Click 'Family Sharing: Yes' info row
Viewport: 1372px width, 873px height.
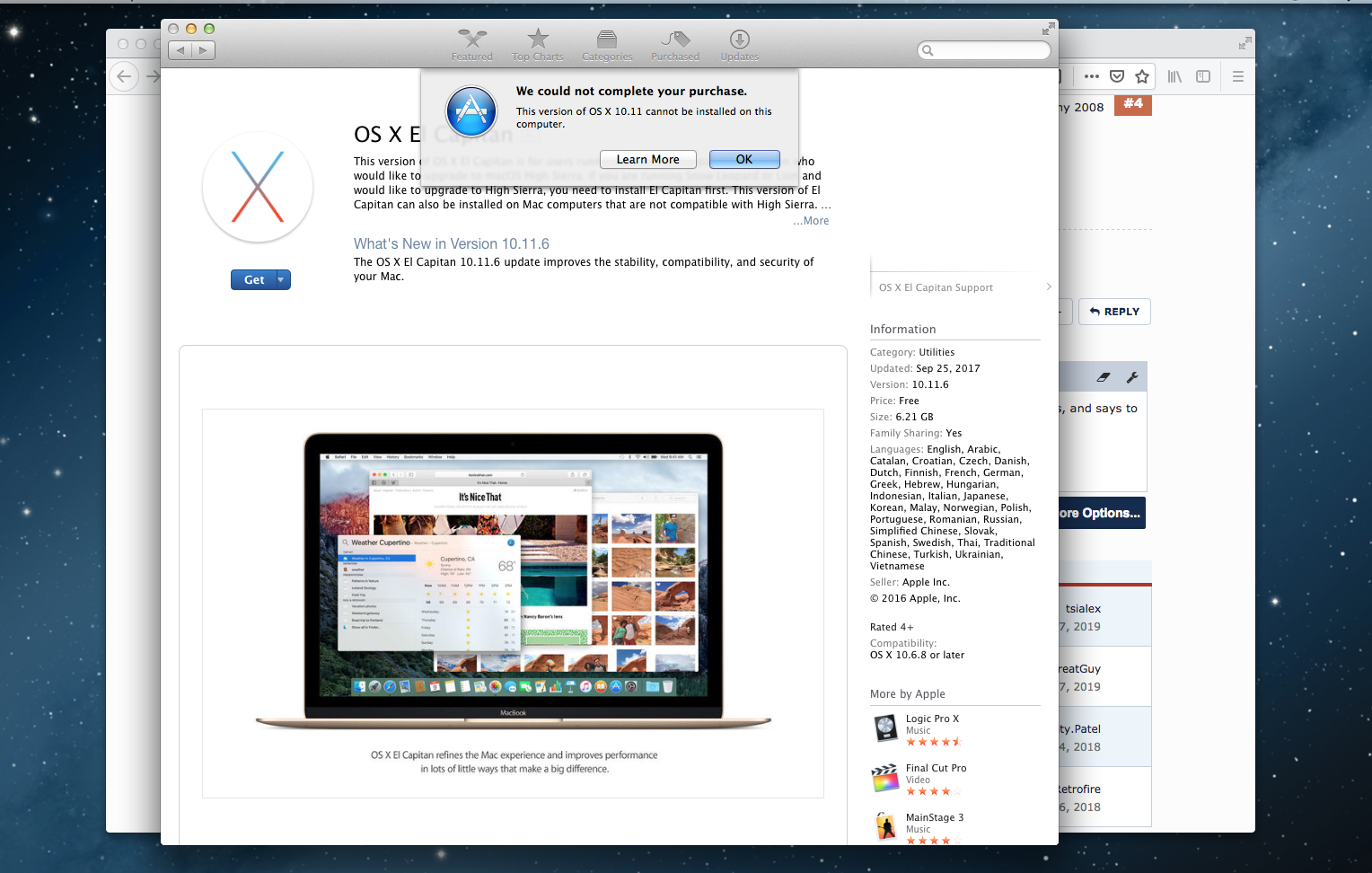[916, 433]
